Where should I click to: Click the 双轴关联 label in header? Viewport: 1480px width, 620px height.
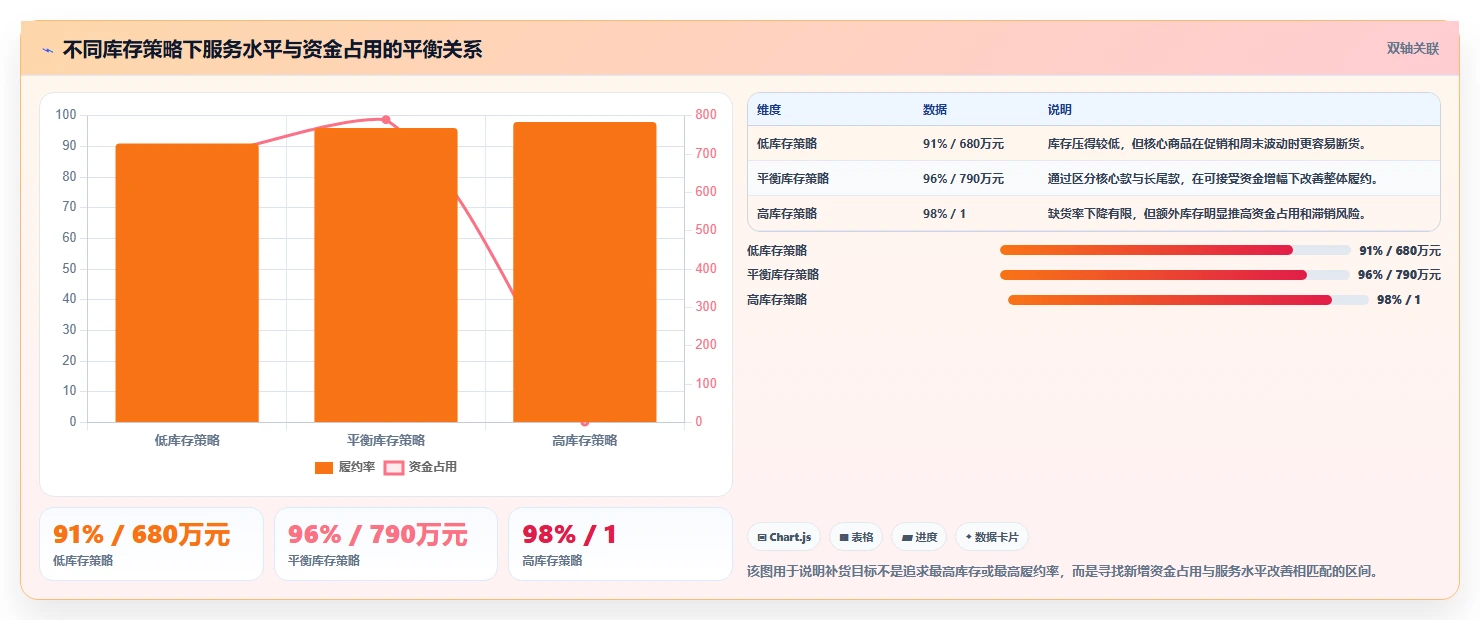point(1412,48)
